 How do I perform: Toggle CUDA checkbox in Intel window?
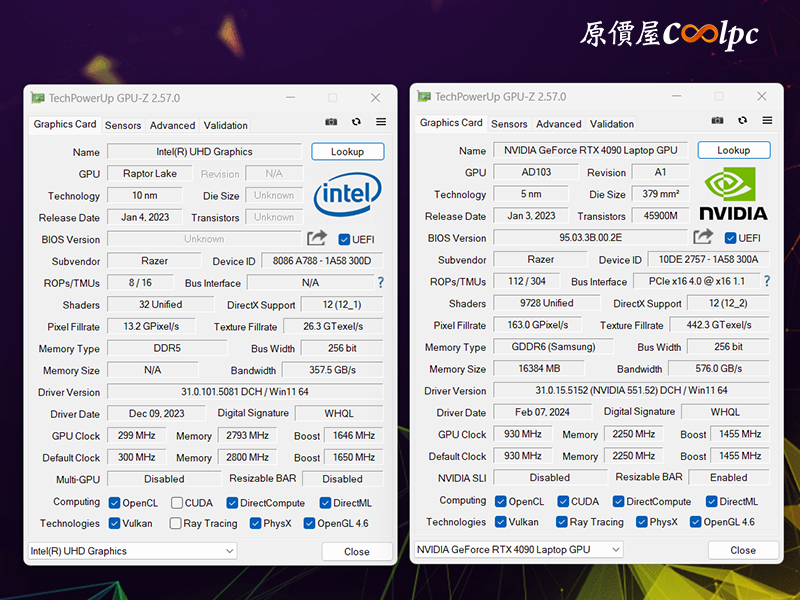pos(177,503)
